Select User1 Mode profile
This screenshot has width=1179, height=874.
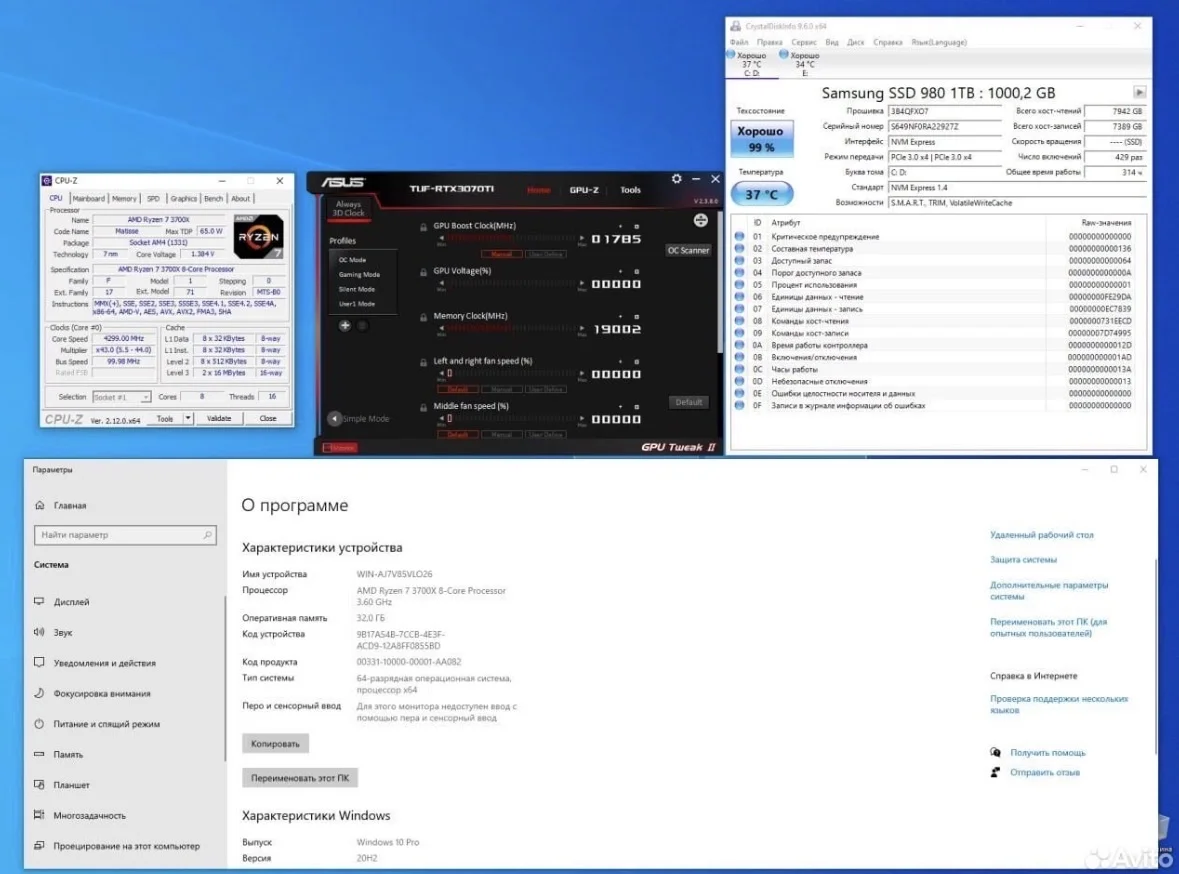point(356,304)
